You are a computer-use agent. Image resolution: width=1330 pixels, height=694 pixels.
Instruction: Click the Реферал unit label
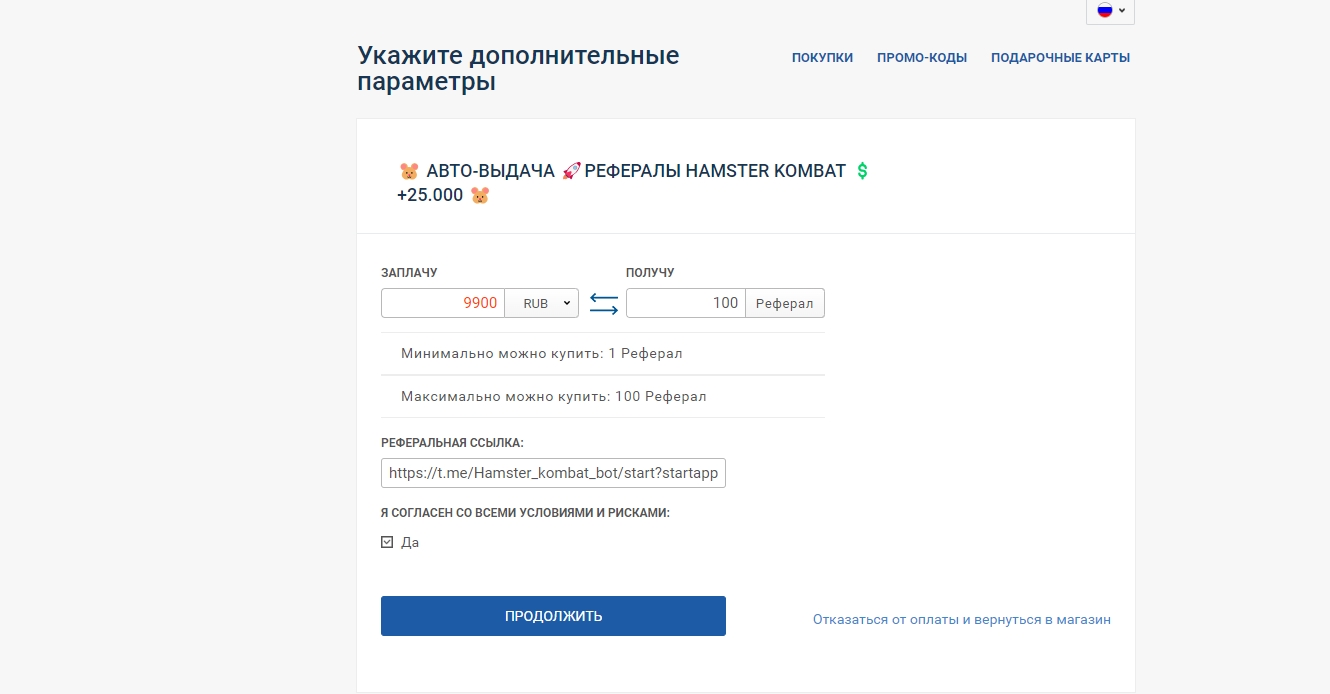tap(784, 303)
